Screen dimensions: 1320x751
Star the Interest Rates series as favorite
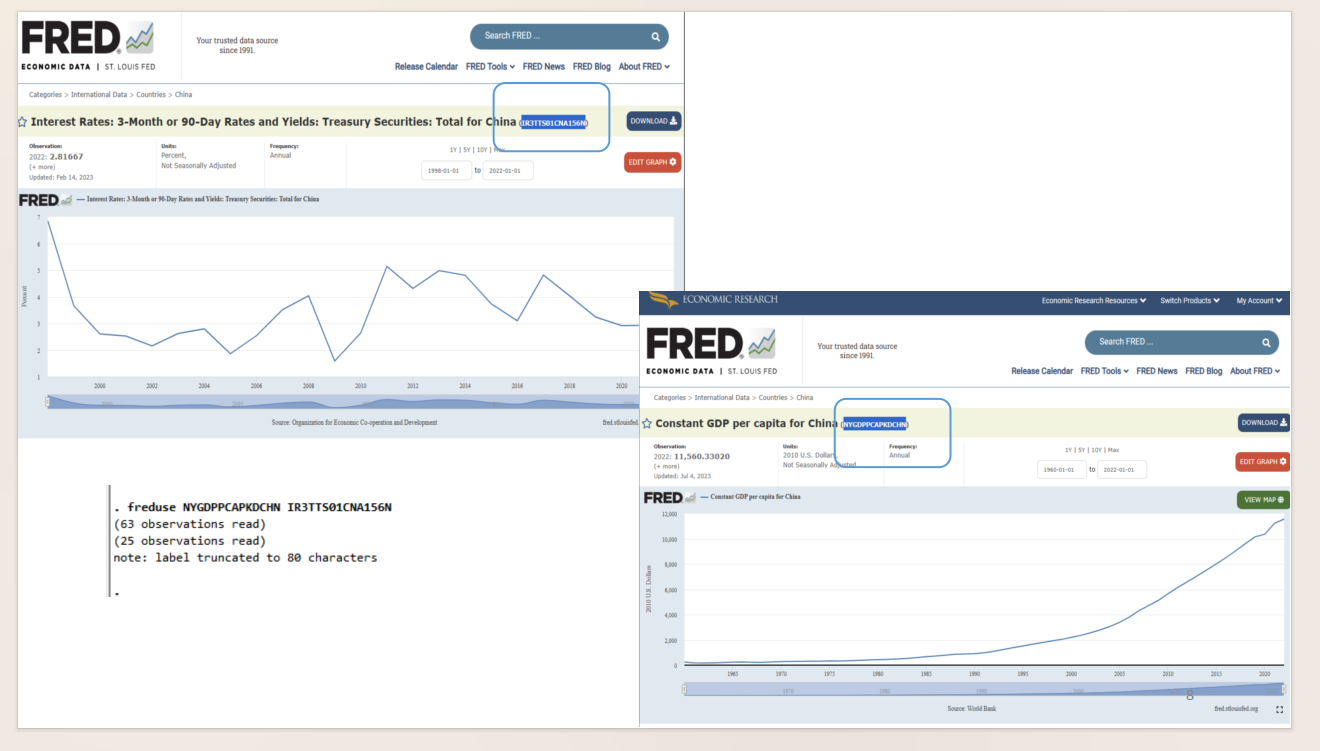[23, 122]
